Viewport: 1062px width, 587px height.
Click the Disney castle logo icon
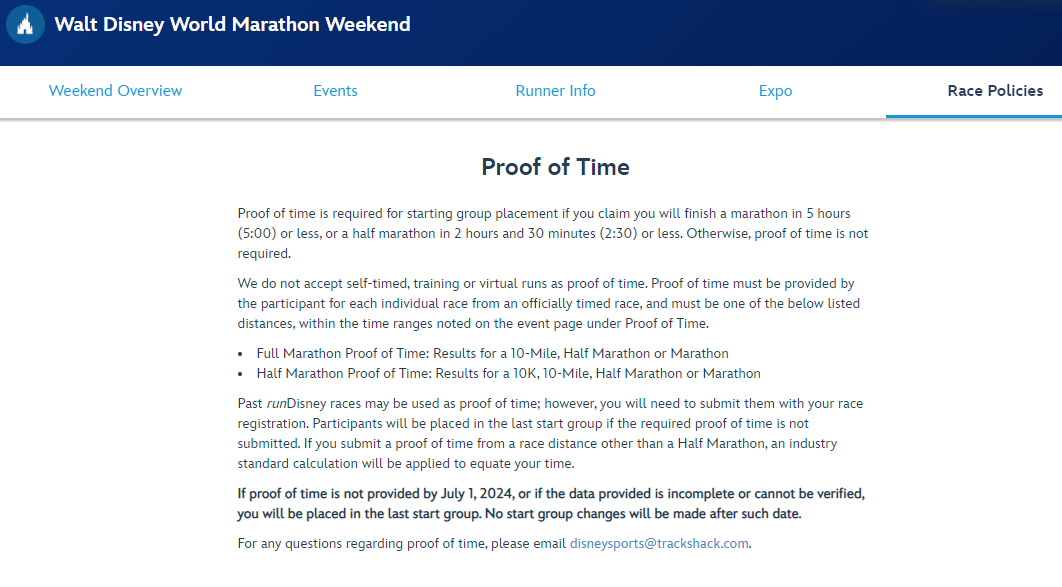(x=25, y=25)
